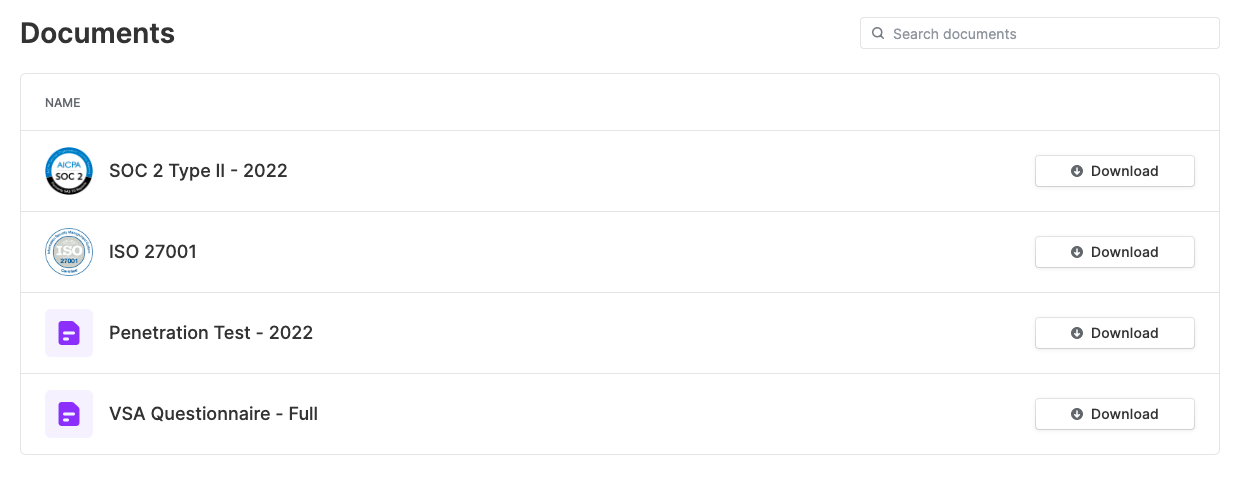
Task: Click the NAME column header
Action: pyautogui.click(x=63, y=103)
